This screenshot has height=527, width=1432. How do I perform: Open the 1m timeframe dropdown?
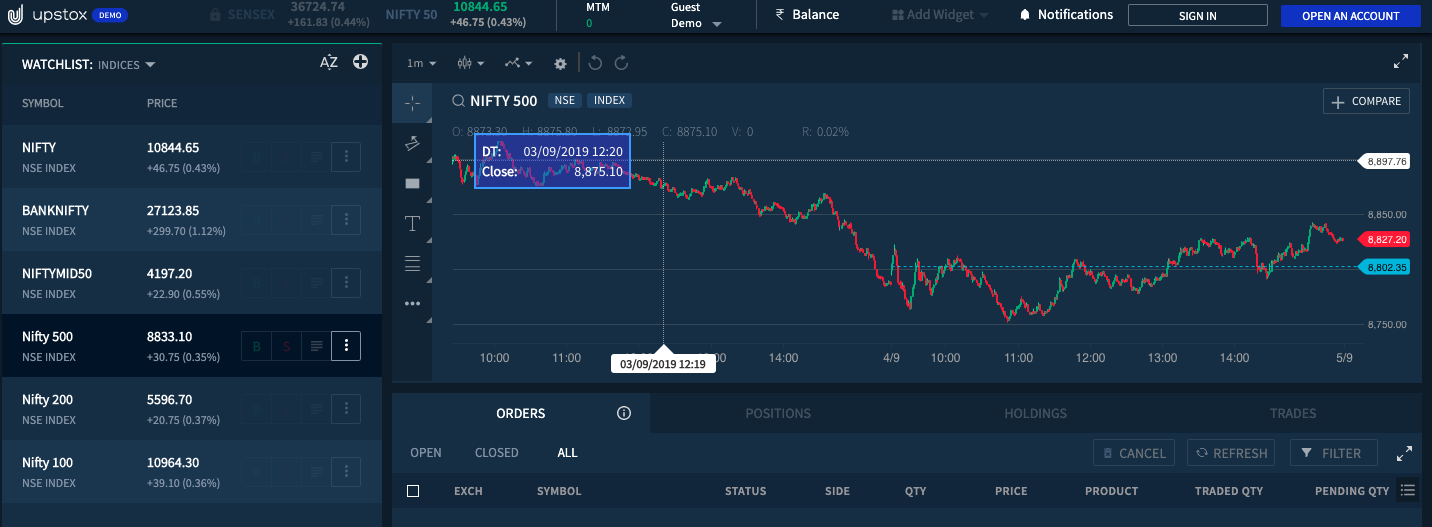click(421, 64)
